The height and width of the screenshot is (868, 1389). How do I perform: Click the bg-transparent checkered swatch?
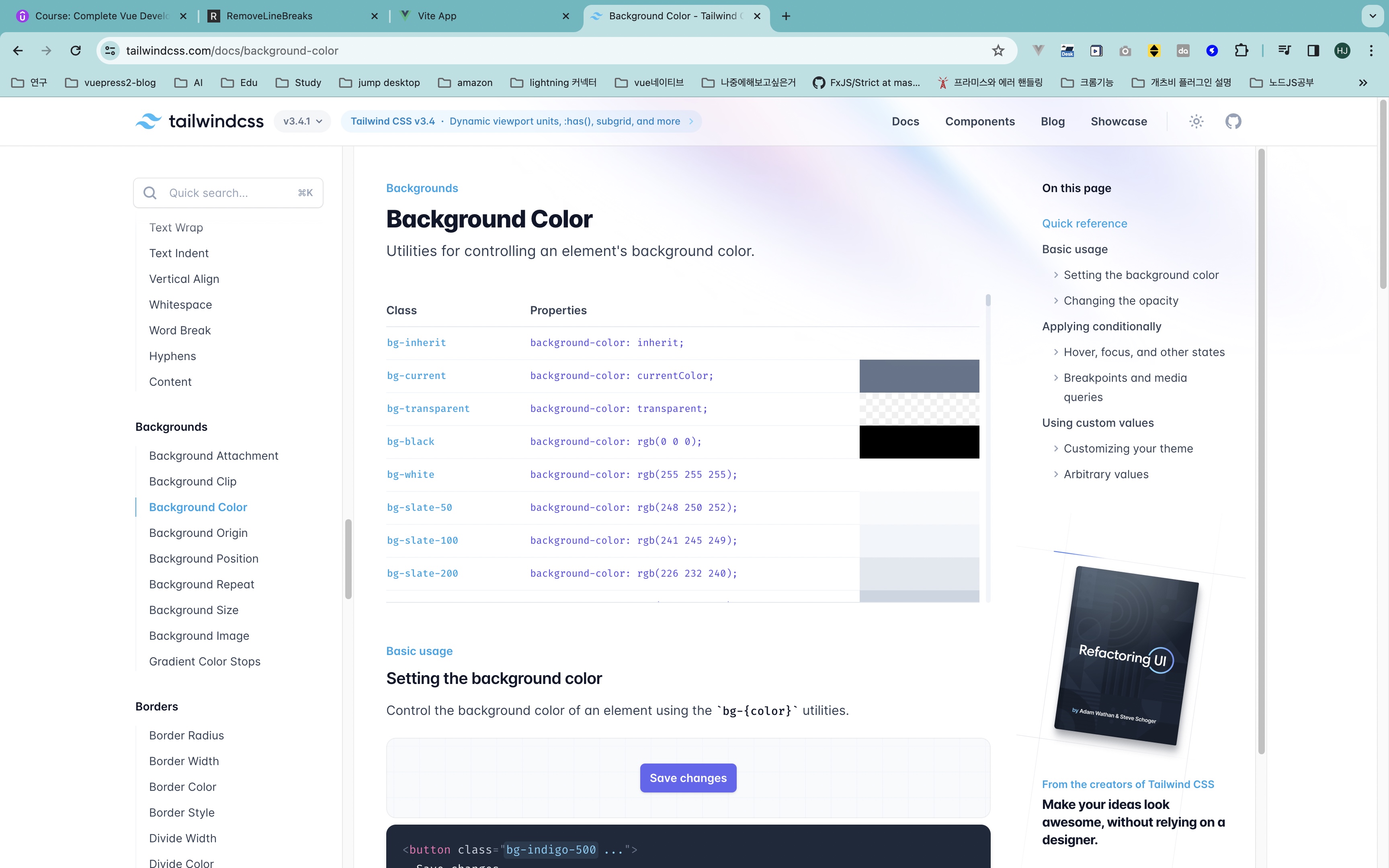[919, 409]
